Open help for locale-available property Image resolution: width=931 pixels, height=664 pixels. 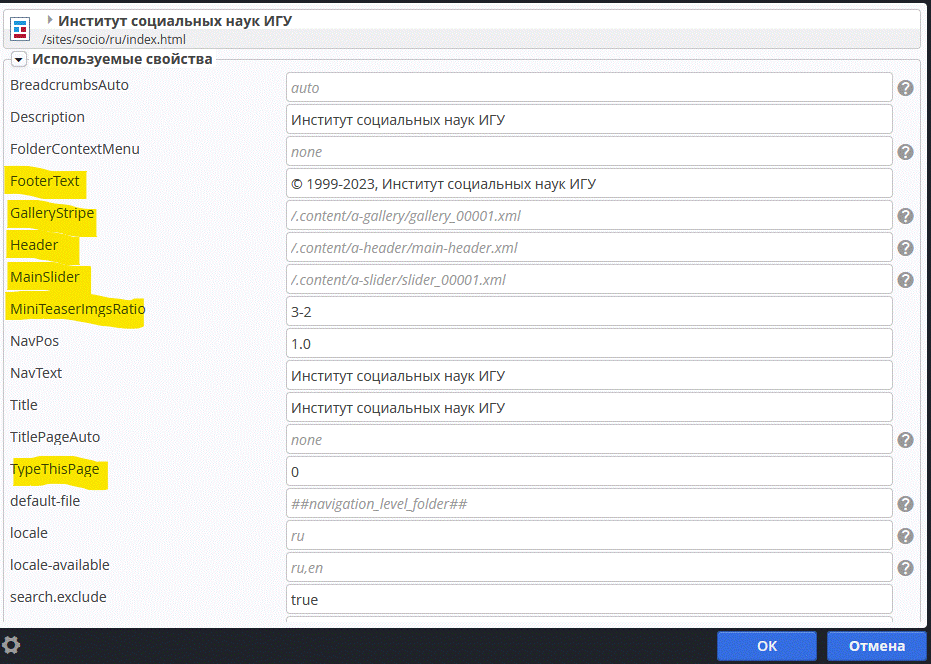pyautogui.click(x=905, y=568)
